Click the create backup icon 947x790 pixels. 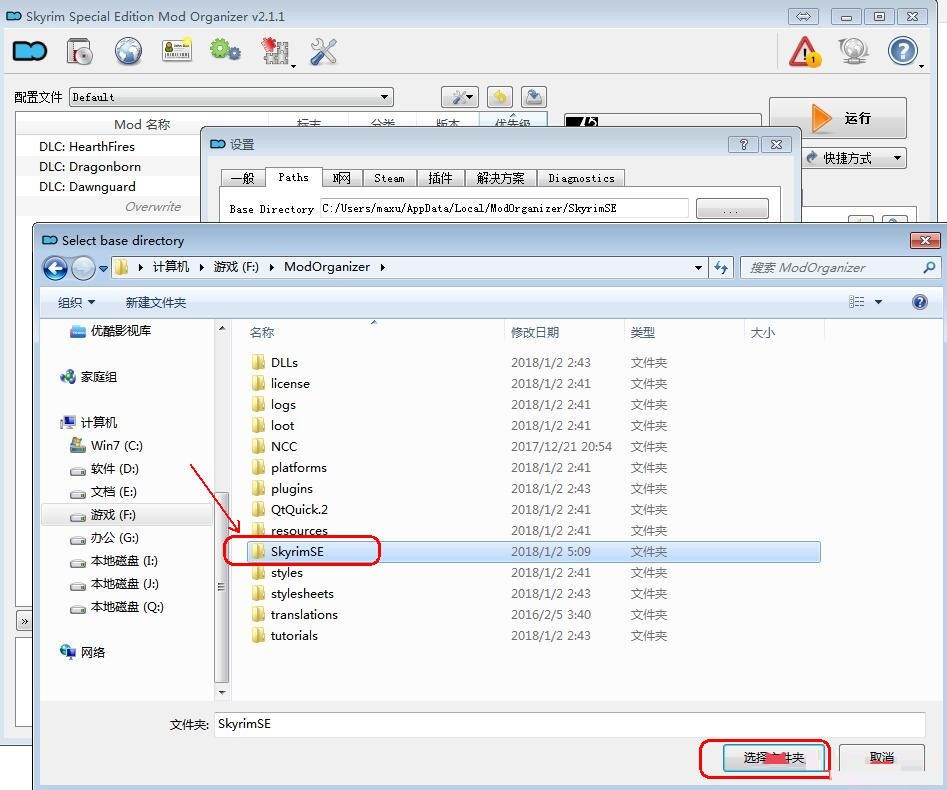(x=534, y=97)
